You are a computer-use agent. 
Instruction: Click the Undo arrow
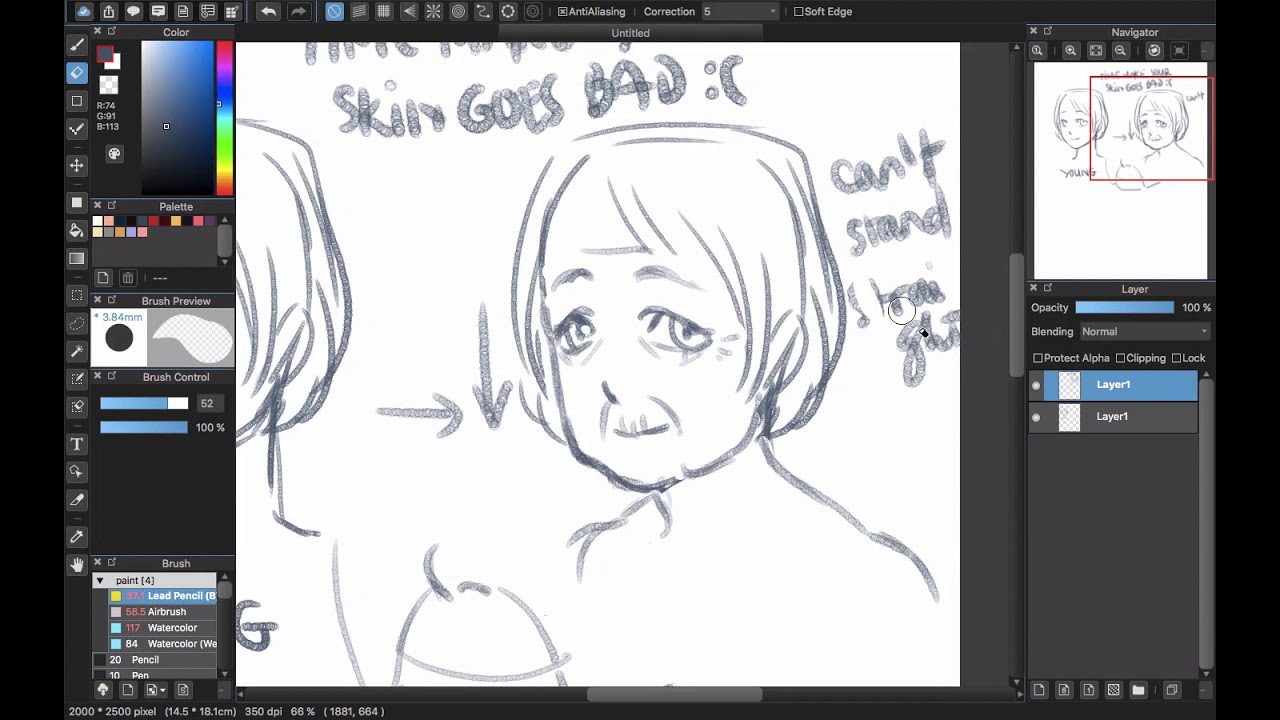(x=268, y=11)
